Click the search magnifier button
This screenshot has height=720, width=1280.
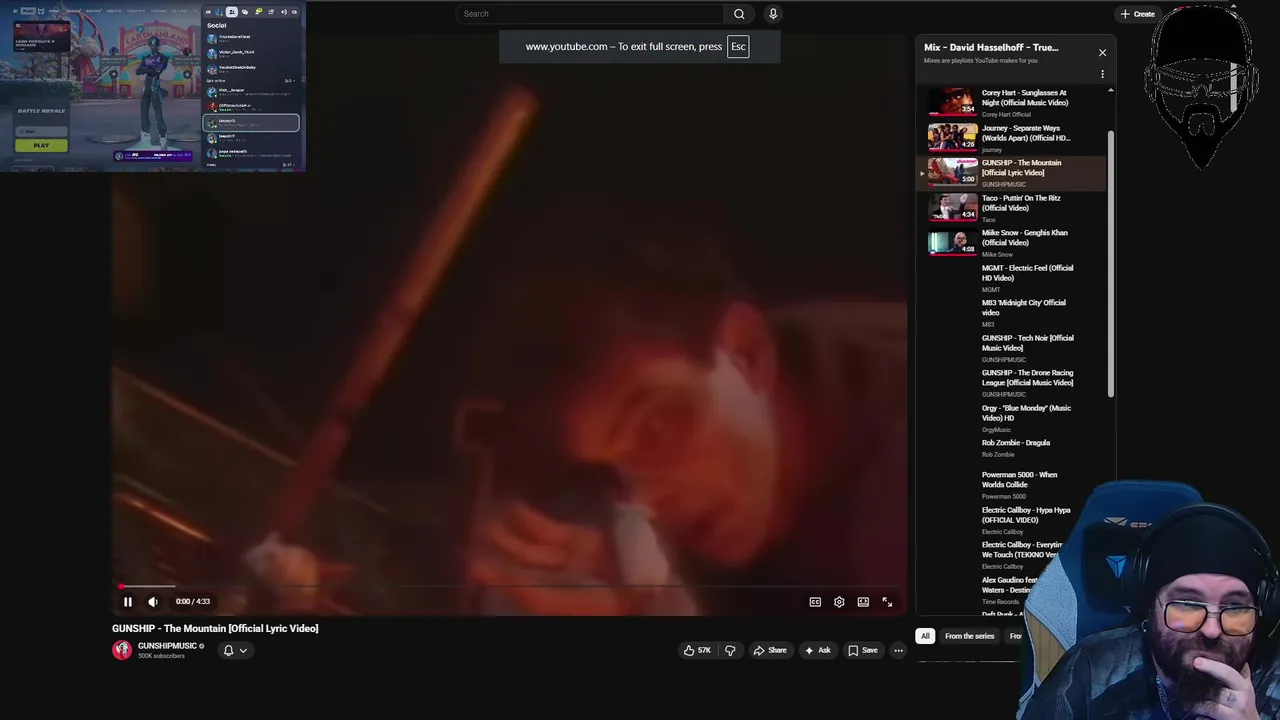[739, 14]
